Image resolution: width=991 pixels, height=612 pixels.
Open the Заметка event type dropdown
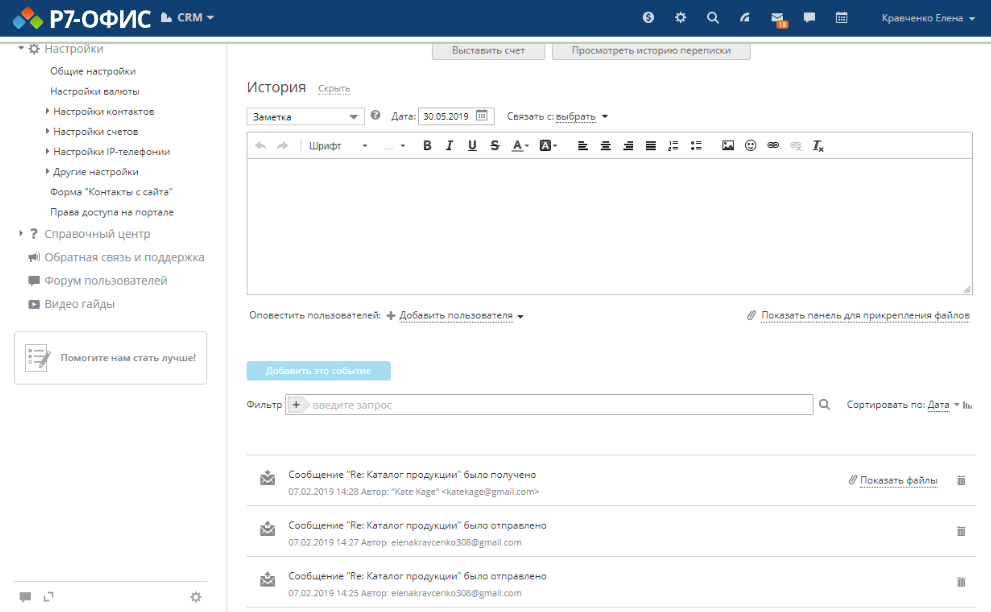(305, 116)
